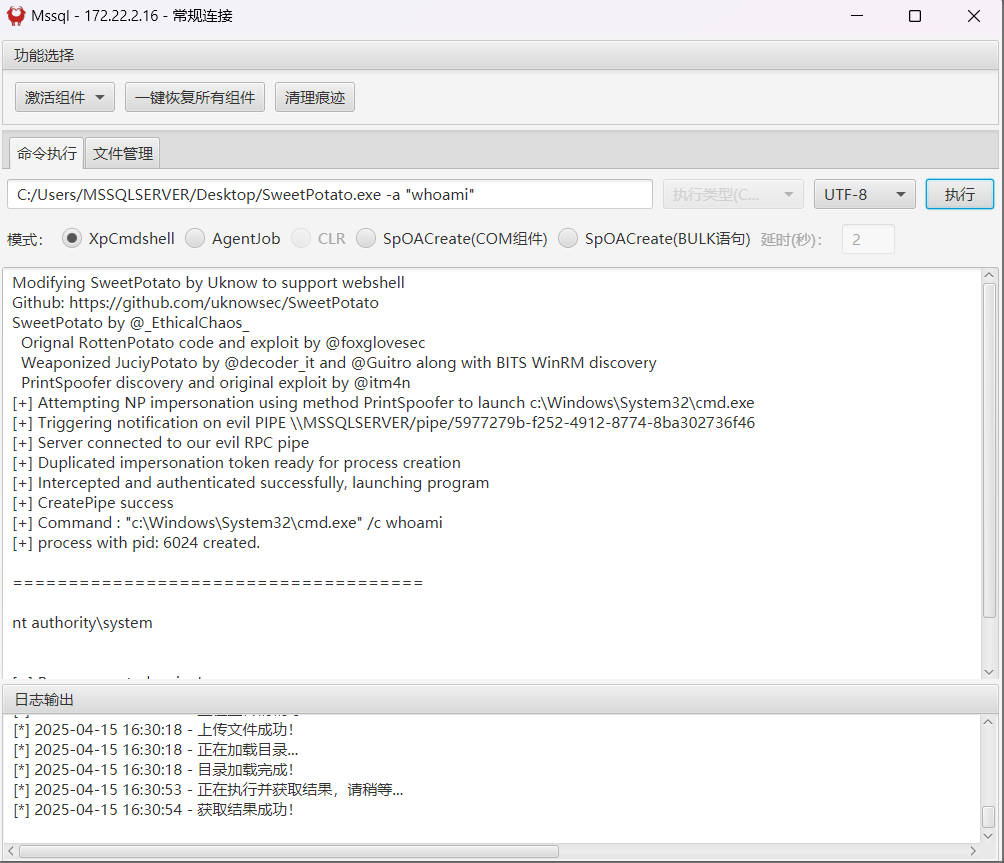Click the log entry 上传文件成功!

(x=153, y=730)
